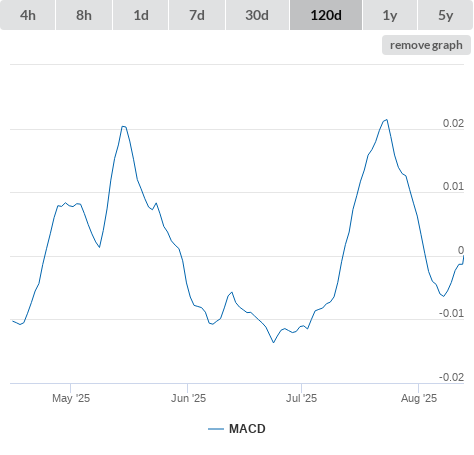This screenshot has width=474, height=455.
Task: Select the 30d range tab
Action: click(257, 15)
